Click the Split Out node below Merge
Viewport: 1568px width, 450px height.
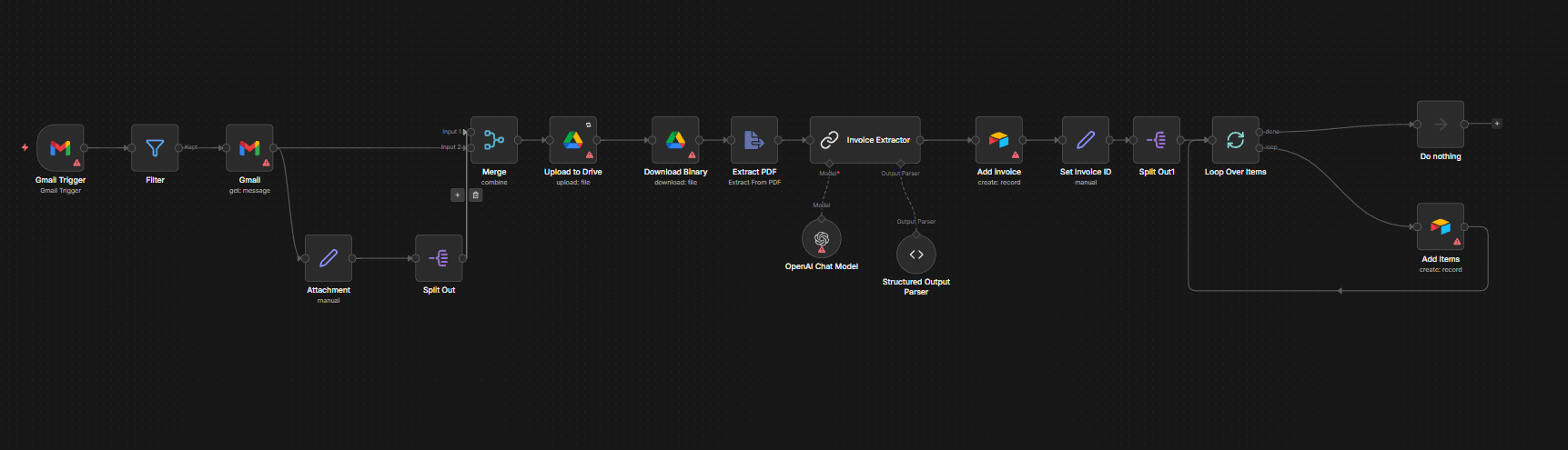[x=439, y=258]
